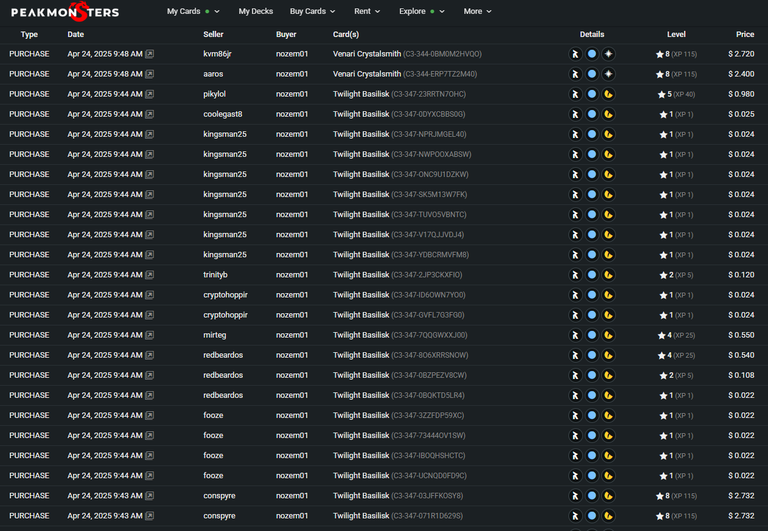Viewport: 768px width, 531px height.
Task: Click the Buyer column header
Action: 286,34
